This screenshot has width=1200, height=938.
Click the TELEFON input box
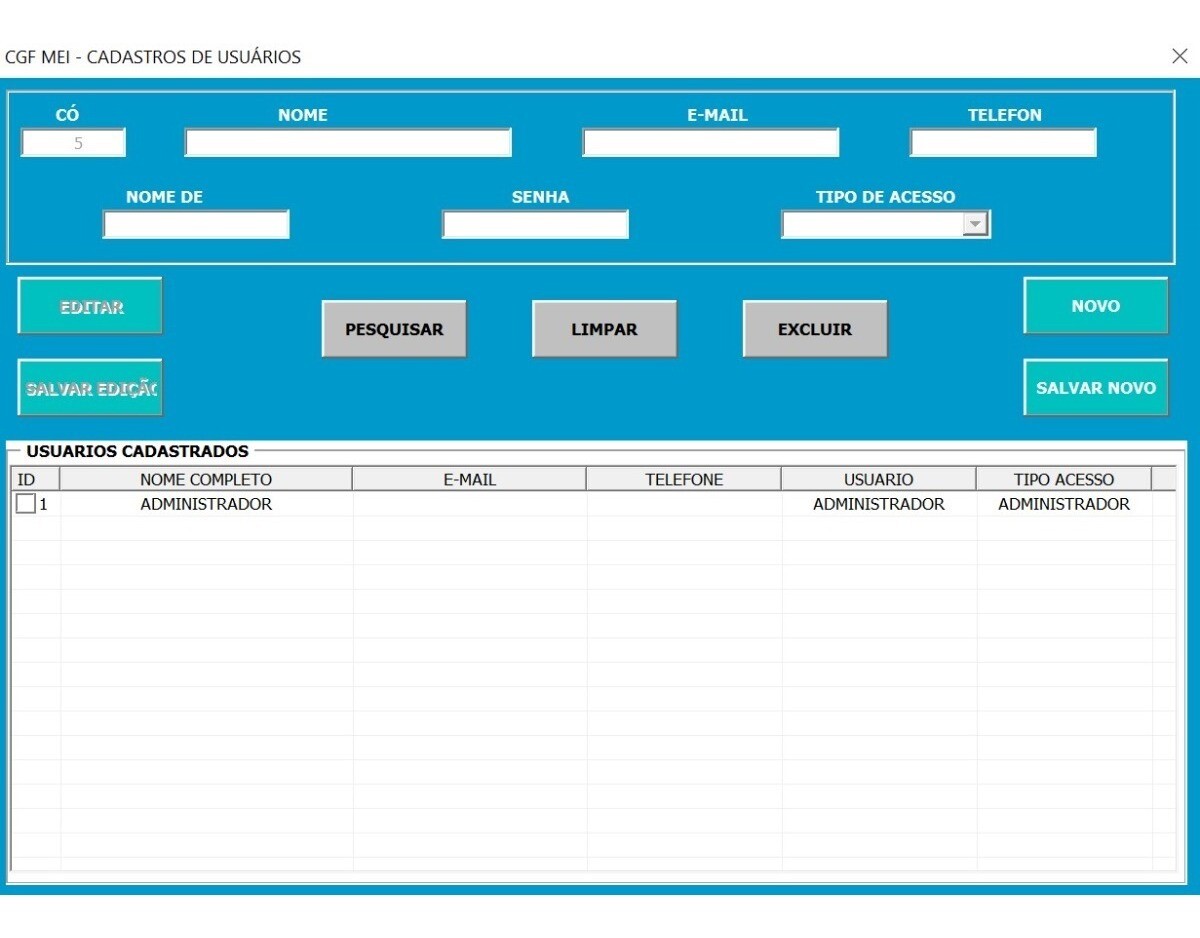click(1002, 143)
